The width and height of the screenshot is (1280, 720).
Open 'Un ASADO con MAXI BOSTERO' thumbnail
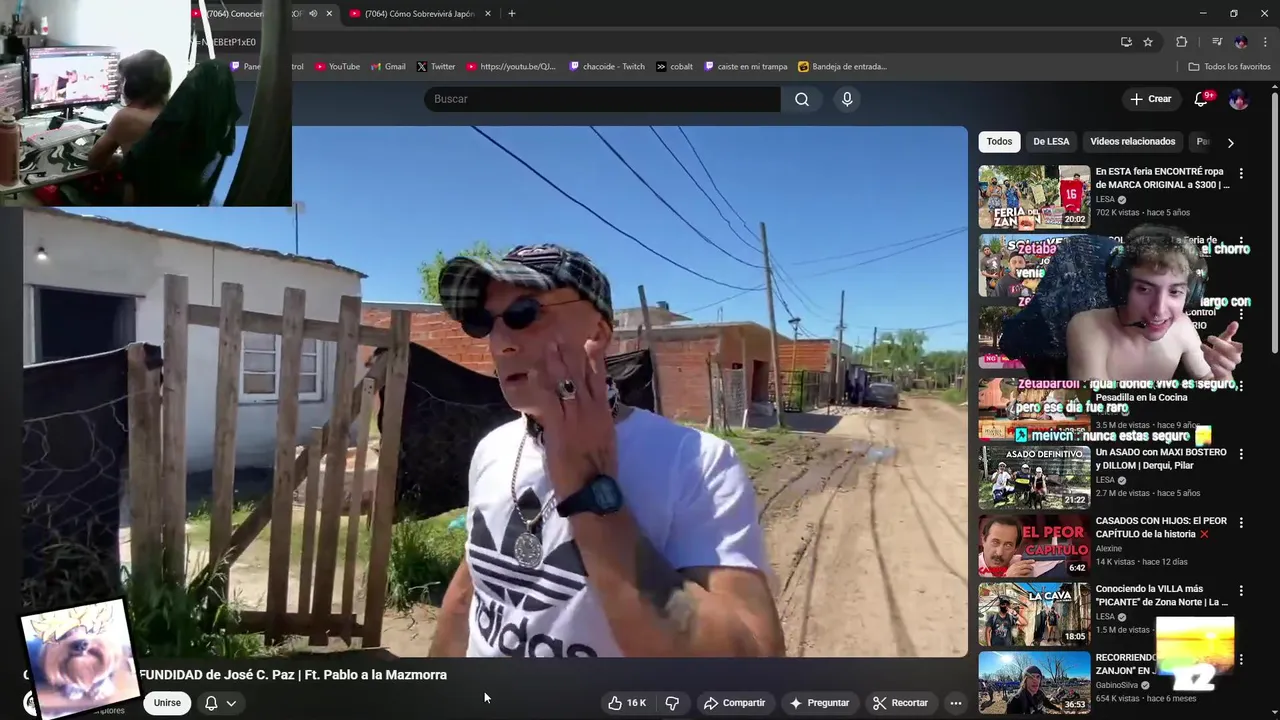(1034, 477)
